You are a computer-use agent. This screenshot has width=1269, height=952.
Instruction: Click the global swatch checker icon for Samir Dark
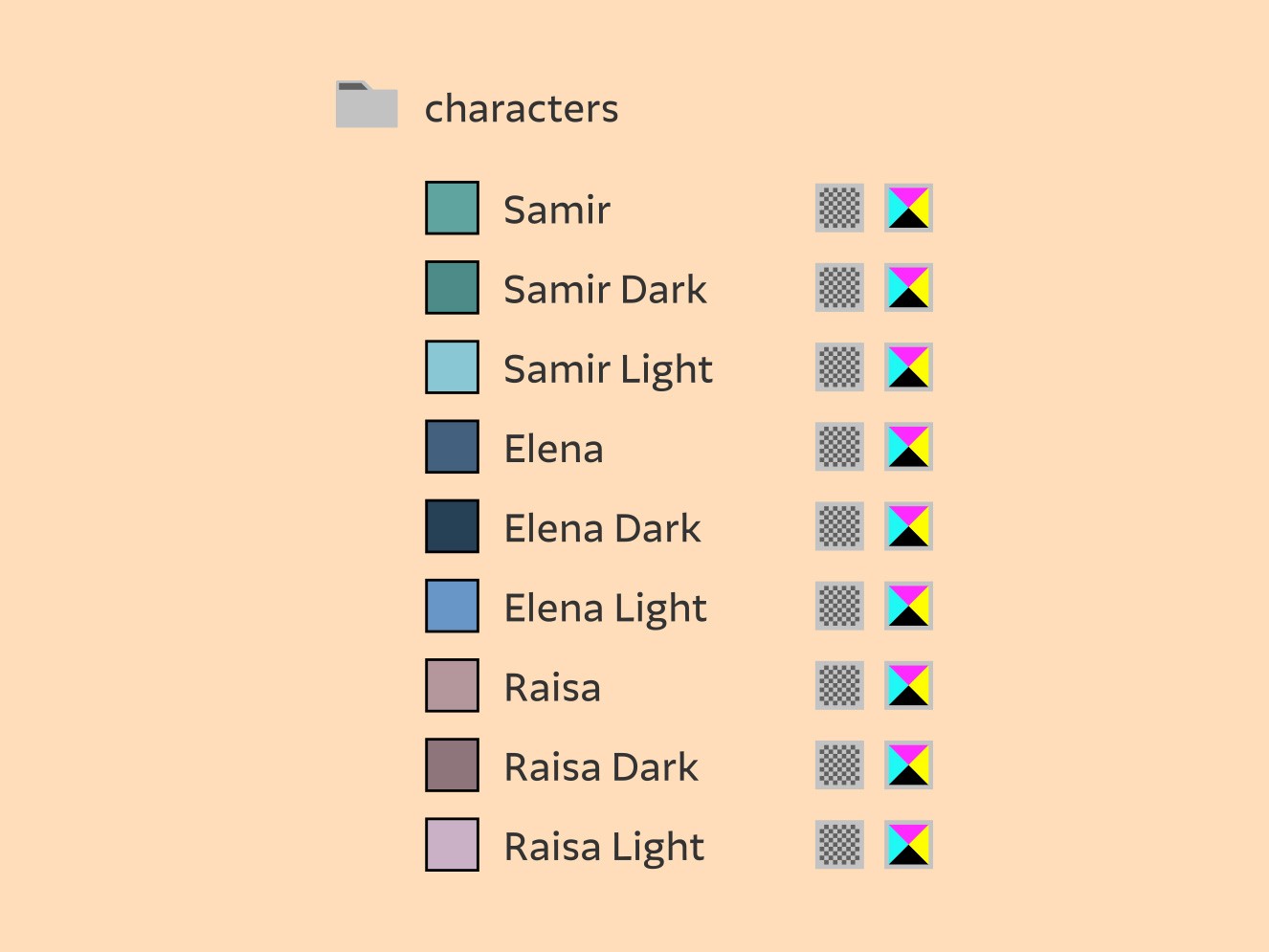click(x=839, y=288)
